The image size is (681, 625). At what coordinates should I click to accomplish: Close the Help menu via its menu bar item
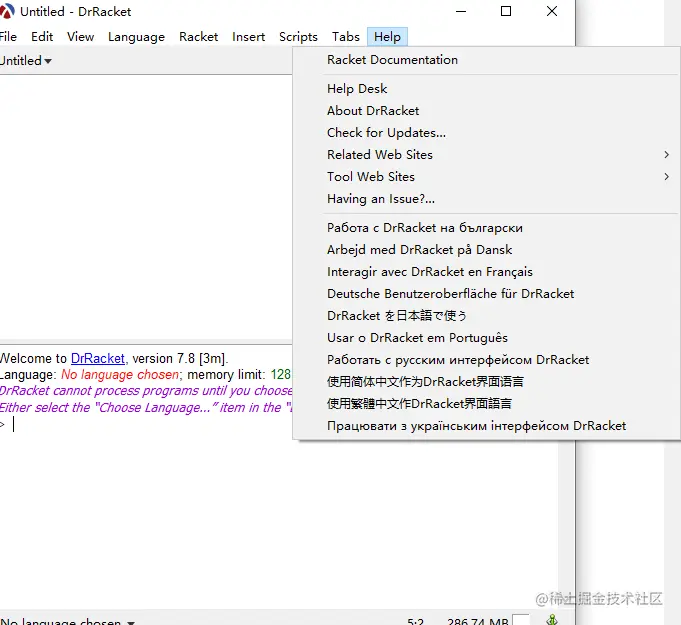click(387, 37)
